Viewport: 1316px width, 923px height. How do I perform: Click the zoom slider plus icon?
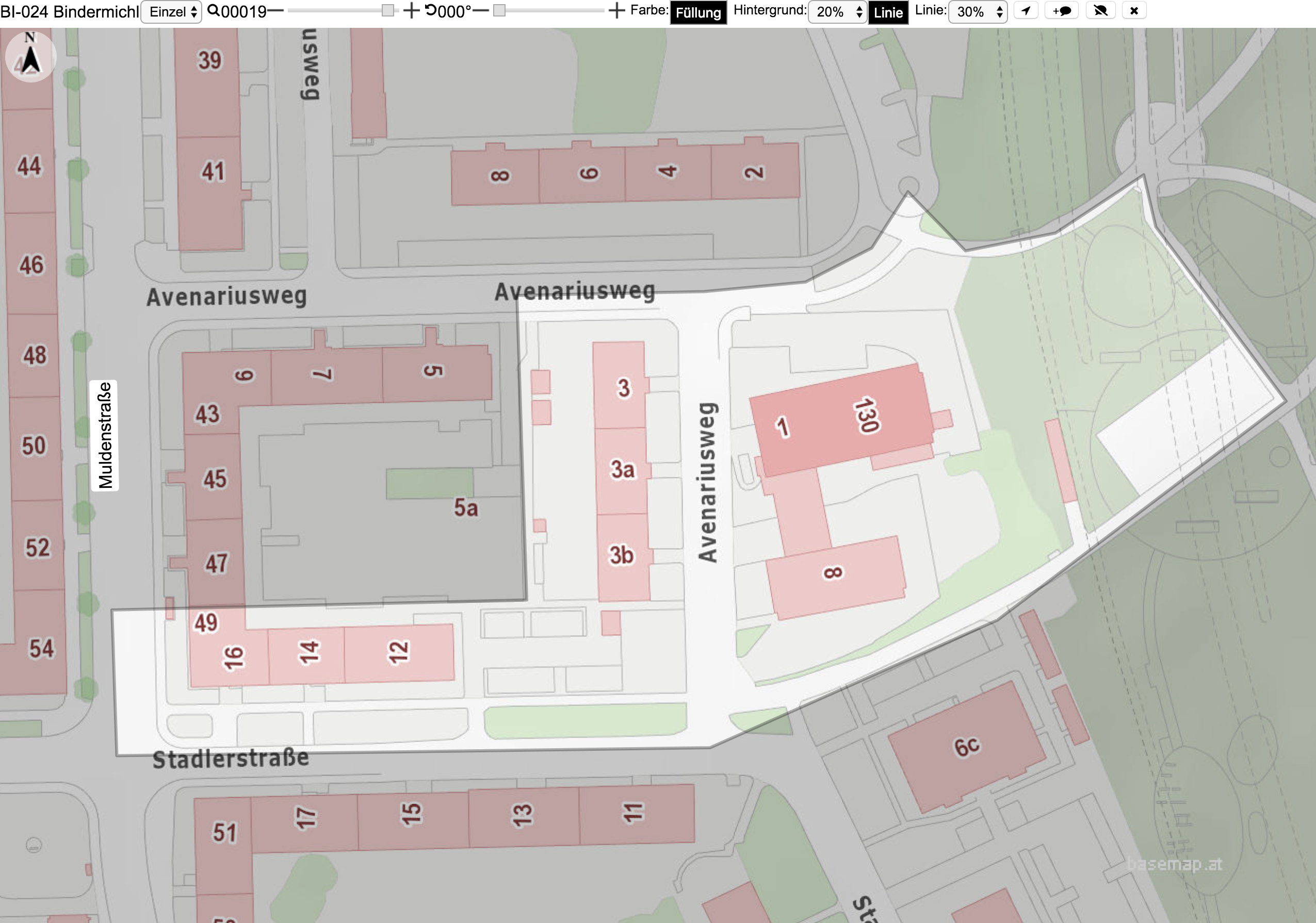[411, 11]
